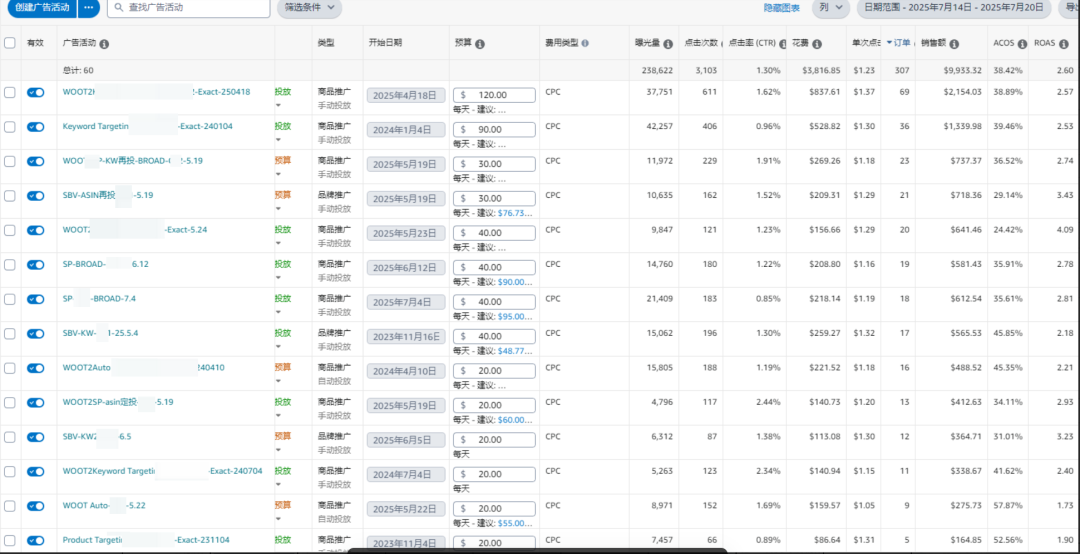This screenshot has height=554, width=1080.
Task: Edit the 120.00 budget field
Action: [x=494, y=95]
